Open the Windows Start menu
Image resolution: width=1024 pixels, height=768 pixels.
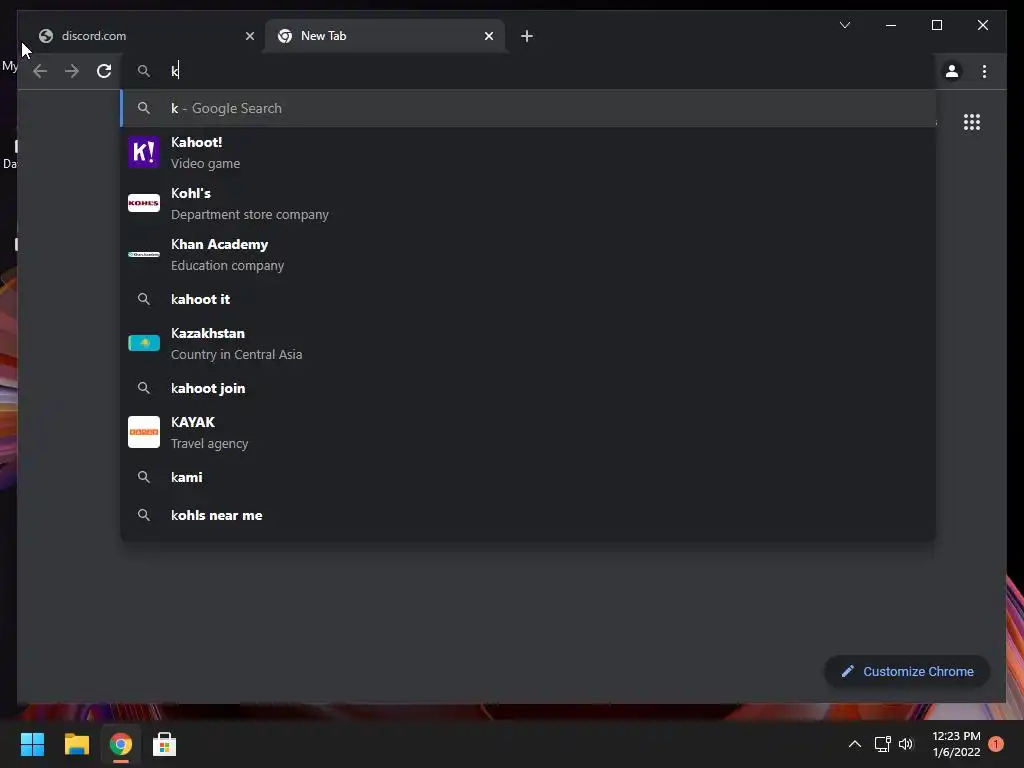pos(32,744)
